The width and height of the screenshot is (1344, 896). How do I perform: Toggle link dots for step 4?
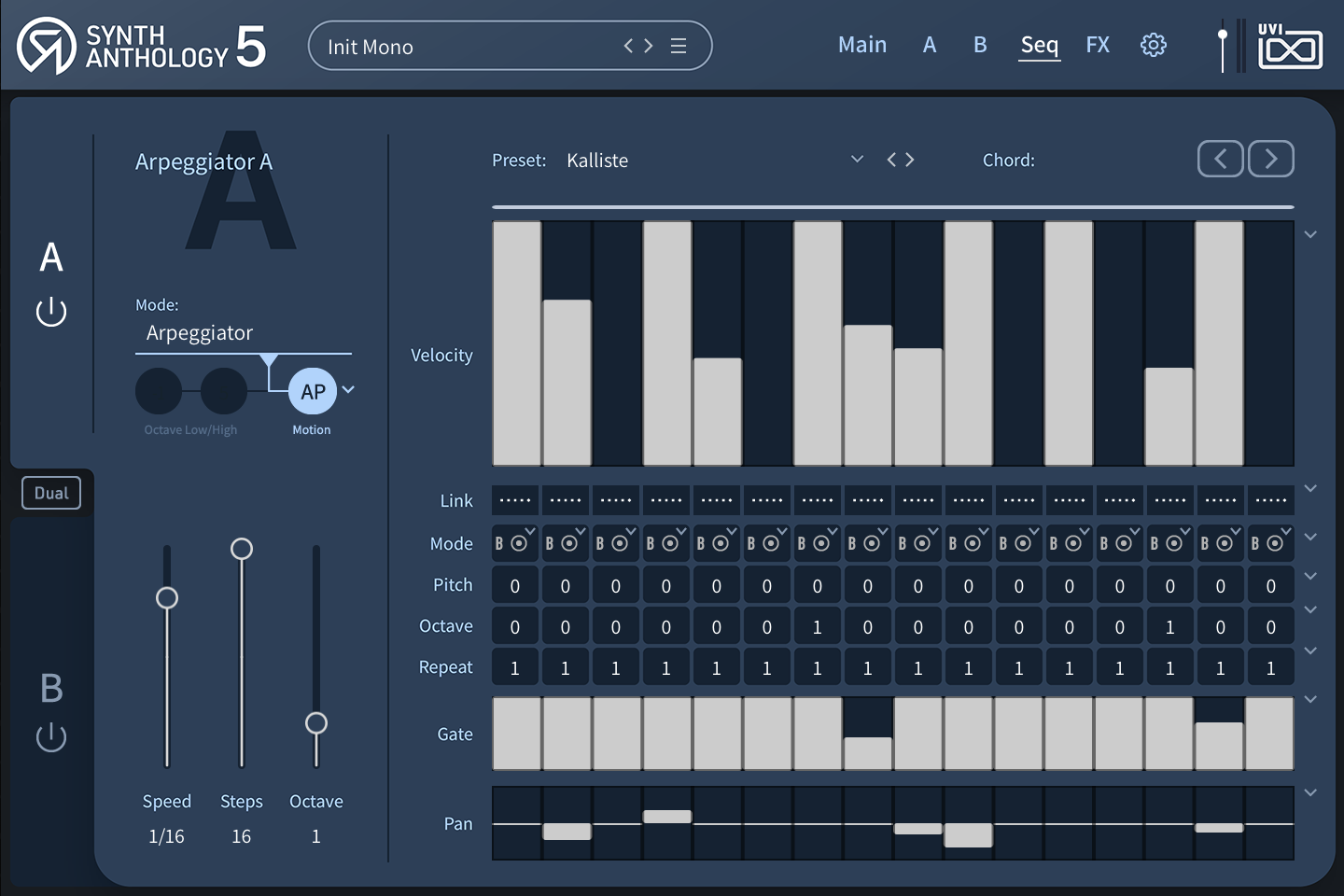(666, 500)
